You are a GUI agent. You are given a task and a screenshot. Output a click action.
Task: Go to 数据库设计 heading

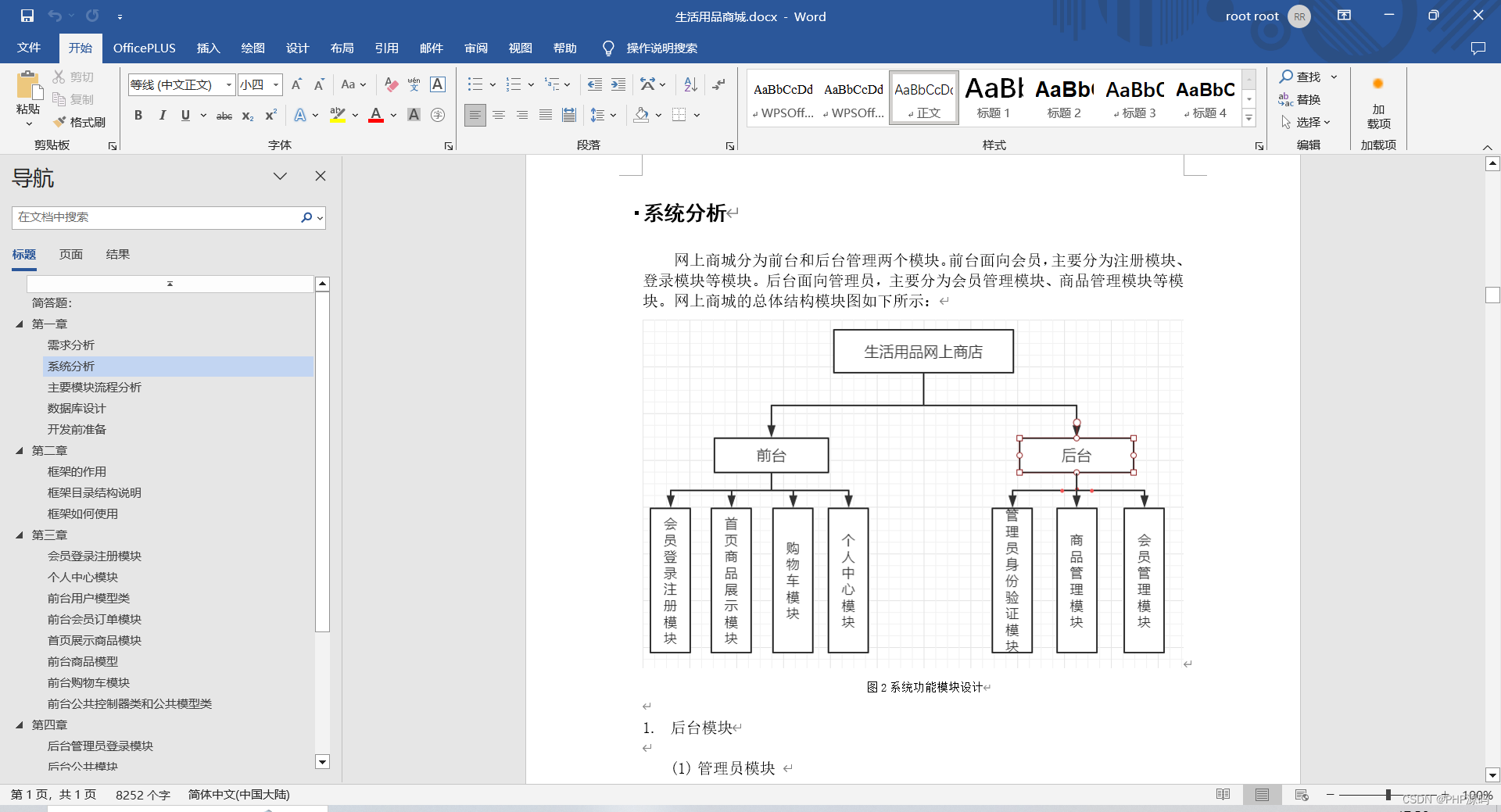[77, 408]
